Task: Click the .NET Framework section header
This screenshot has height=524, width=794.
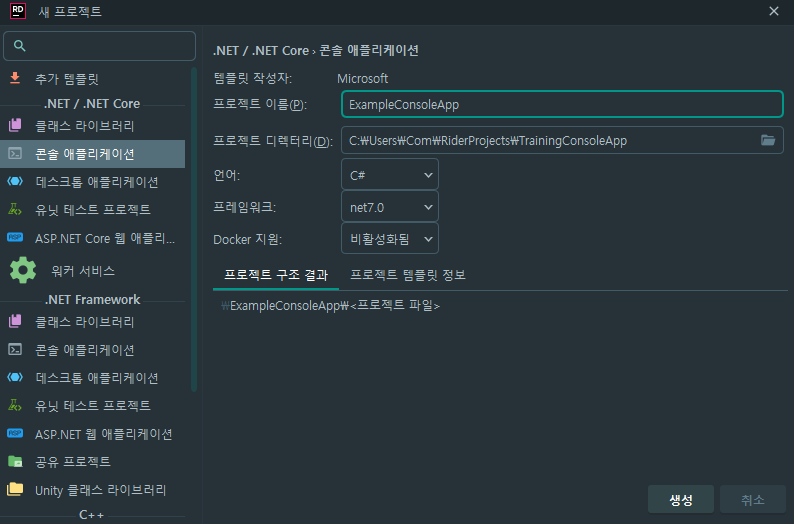Action: (92, 300)
